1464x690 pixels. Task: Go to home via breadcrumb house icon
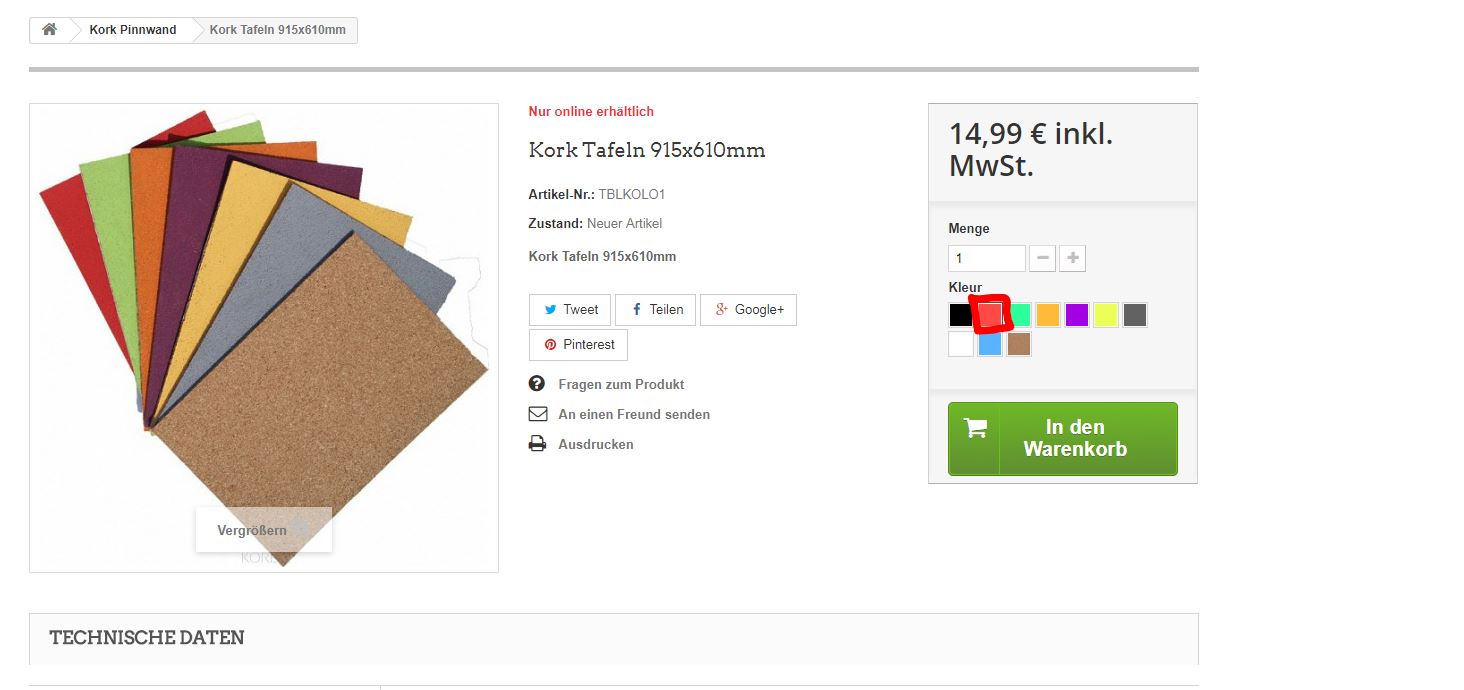click(x=49, y=30)
